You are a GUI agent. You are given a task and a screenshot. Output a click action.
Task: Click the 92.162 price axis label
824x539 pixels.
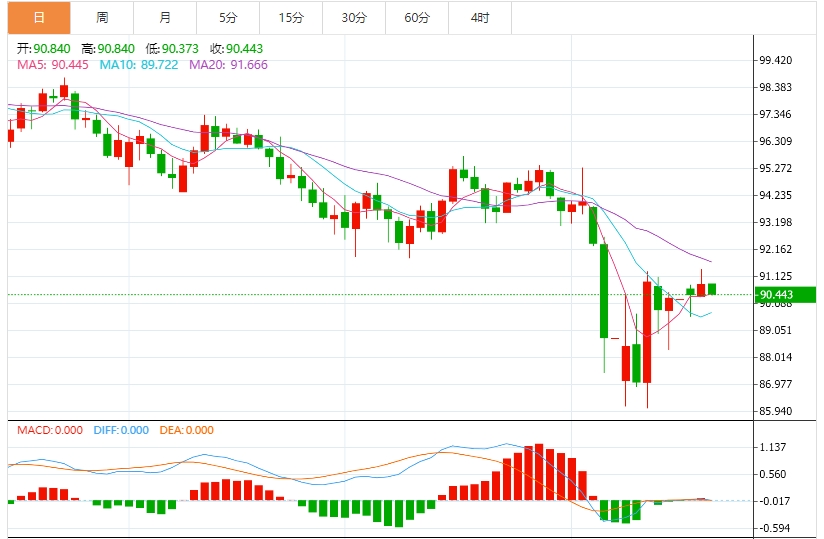click(776, 249)
